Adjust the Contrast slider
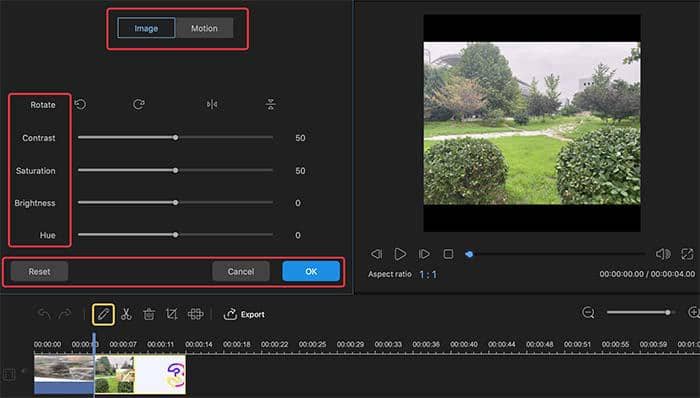The width and height of the screenshot is (700, 398). [x=175, y=137]
